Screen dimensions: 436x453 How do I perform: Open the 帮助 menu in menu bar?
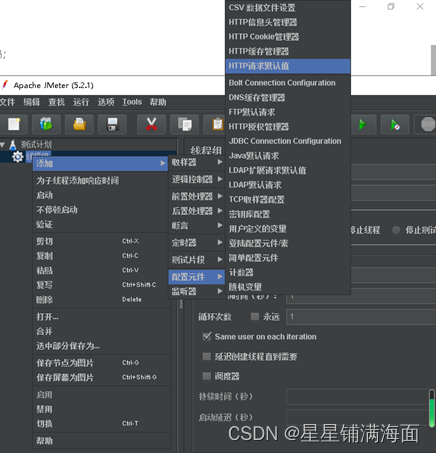[x=158, y=102]
